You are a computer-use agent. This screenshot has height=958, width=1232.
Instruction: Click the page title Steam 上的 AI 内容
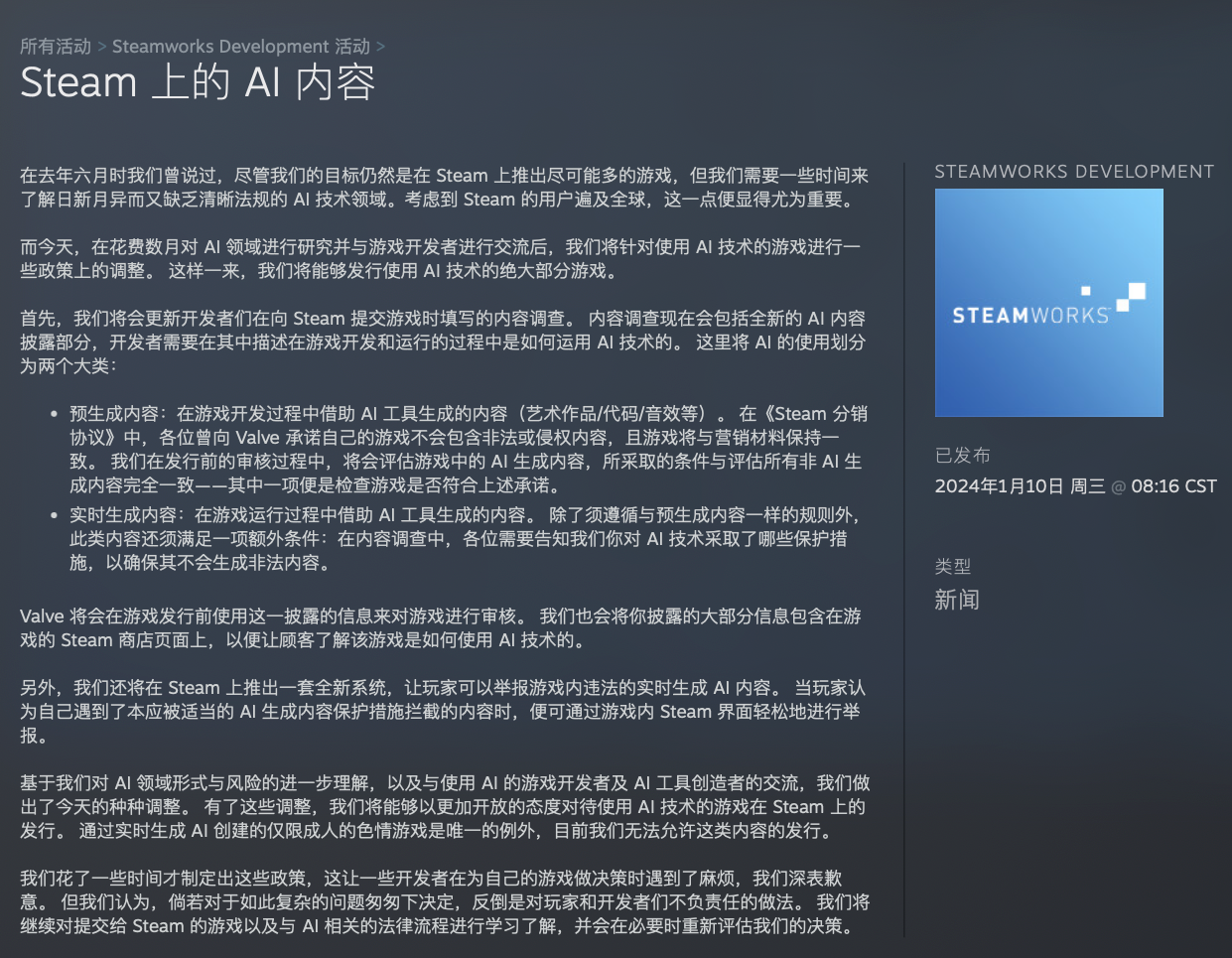click(198, 82)
